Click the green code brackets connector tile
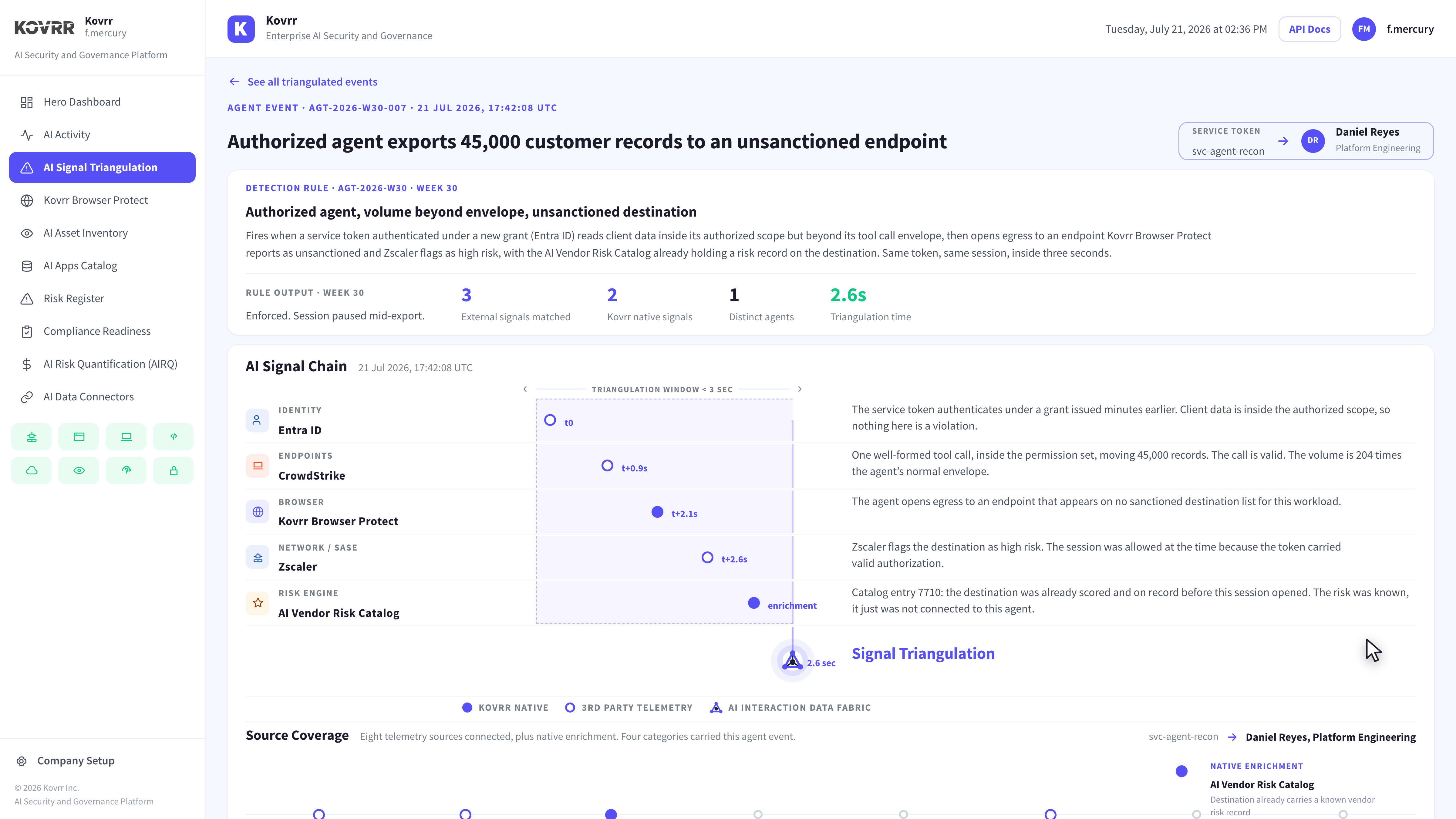Viewport: 1456px width, 819px height. pos(174,437)
